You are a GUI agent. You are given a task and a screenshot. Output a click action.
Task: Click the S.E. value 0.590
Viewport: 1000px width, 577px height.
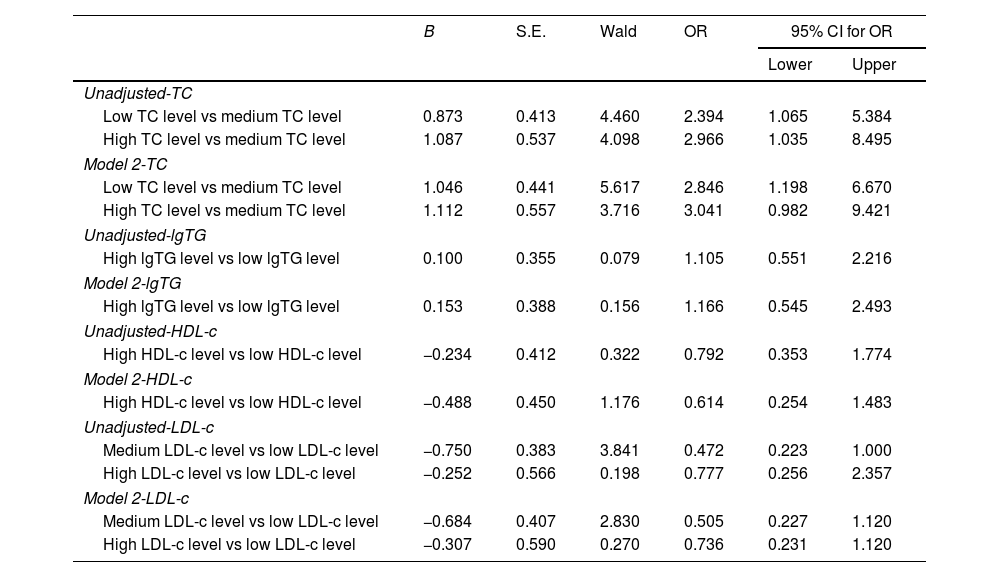pyautogui.click(x=536, y=544)
